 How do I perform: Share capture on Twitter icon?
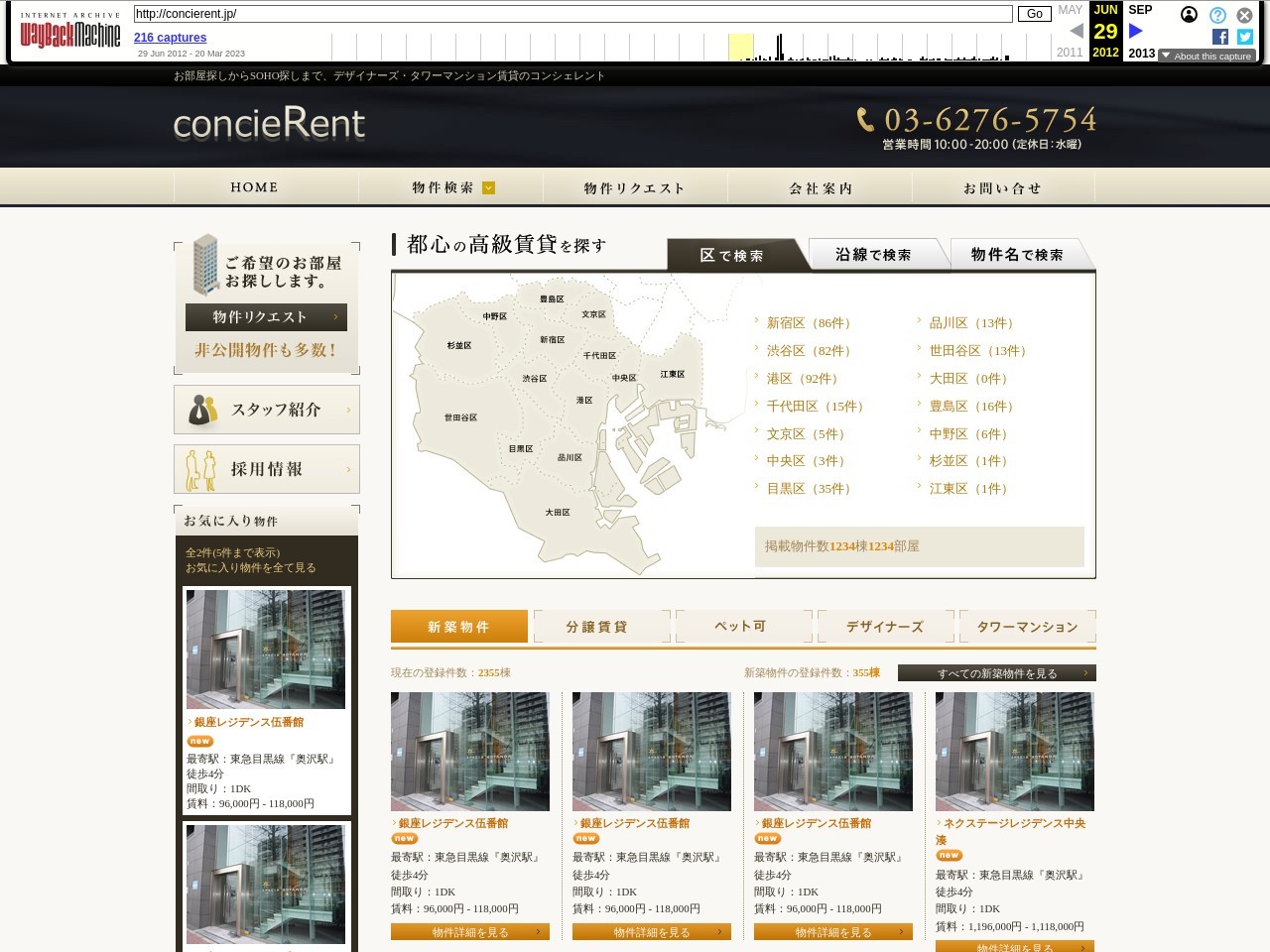point(1245,37)
